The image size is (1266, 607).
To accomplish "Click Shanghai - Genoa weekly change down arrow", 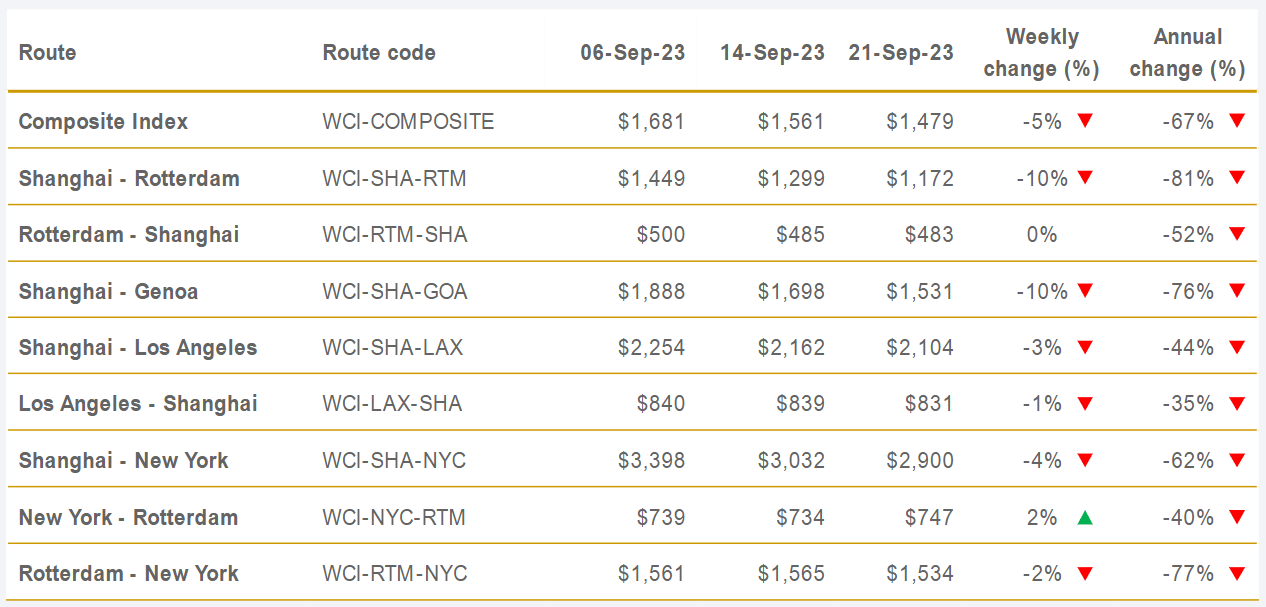I will tap(1085, 291).
